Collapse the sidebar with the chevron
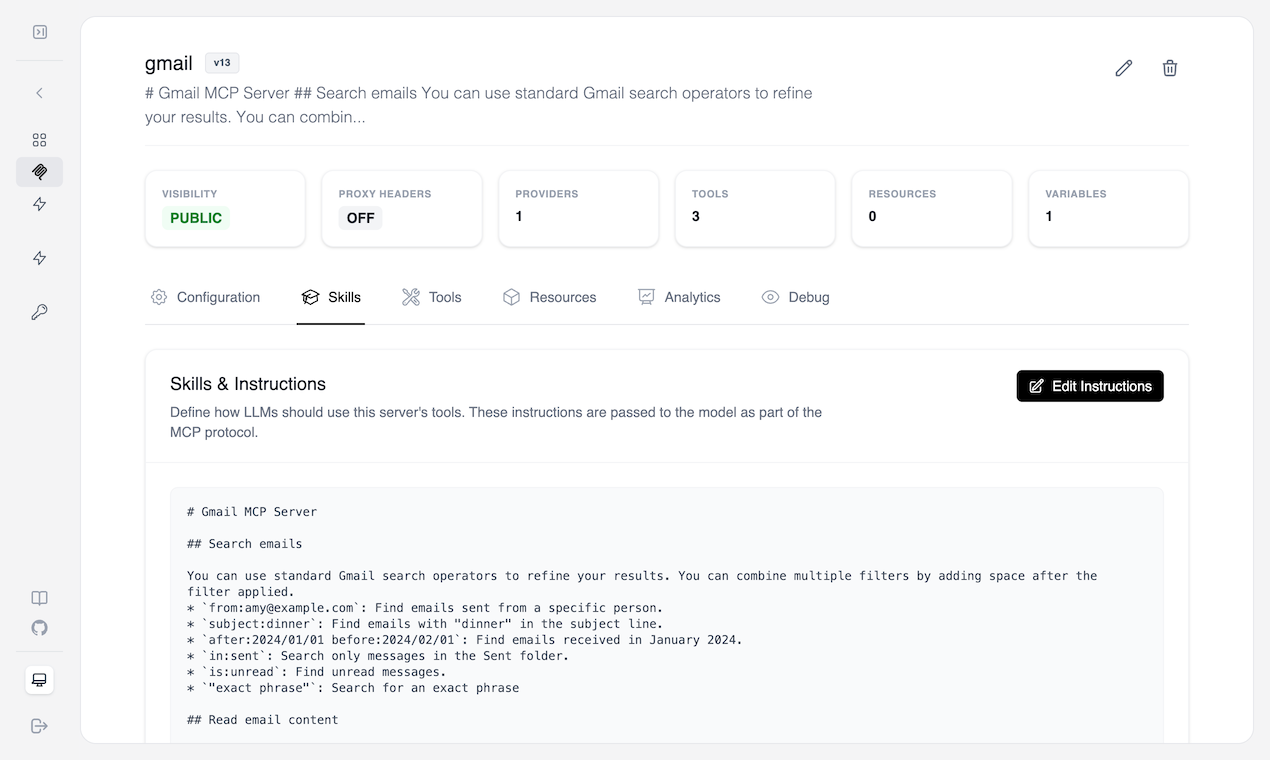Image resolution: width=1270 pixels, height=760 pixels. 39,92
